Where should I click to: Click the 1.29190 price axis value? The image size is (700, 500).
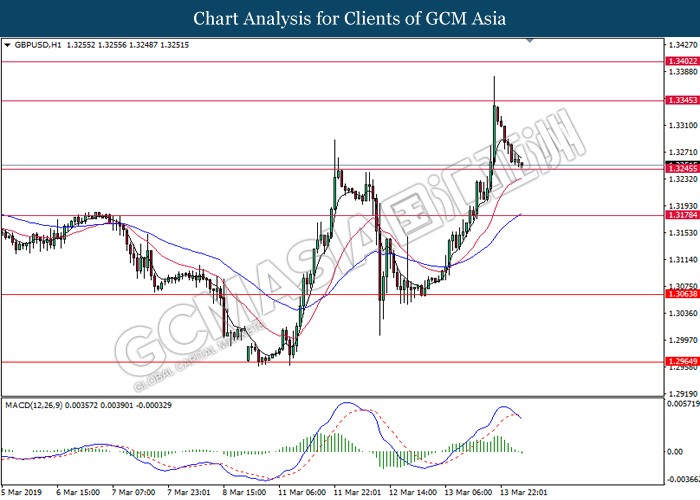pyautogui.click(x=683, y=394)
